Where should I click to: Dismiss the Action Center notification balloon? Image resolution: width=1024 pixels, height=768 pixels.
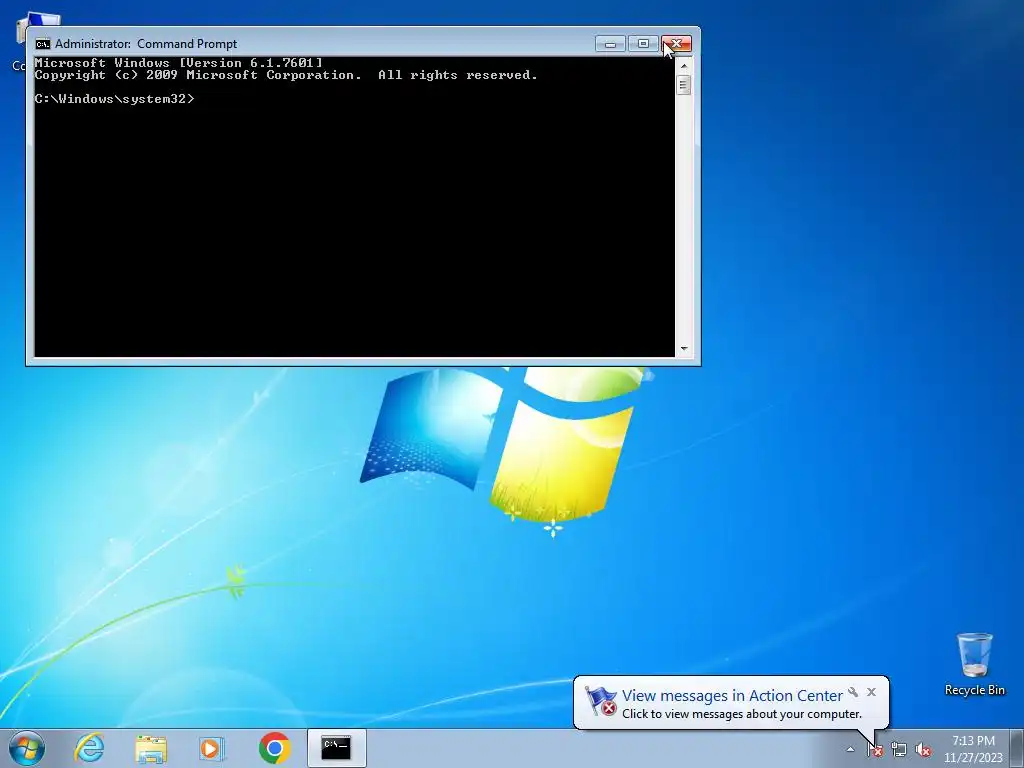871,692
